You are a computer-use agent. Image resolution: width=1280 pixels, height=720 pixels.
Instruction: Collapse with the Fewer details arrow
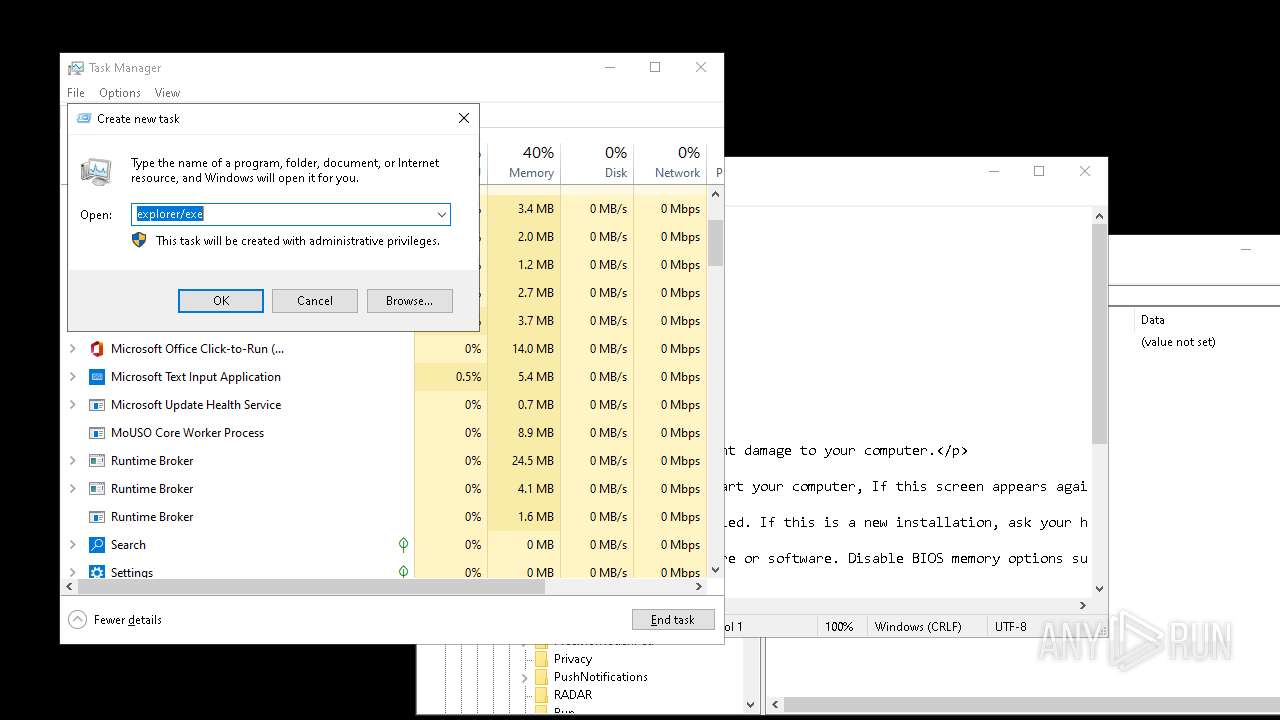coord(77,620)
